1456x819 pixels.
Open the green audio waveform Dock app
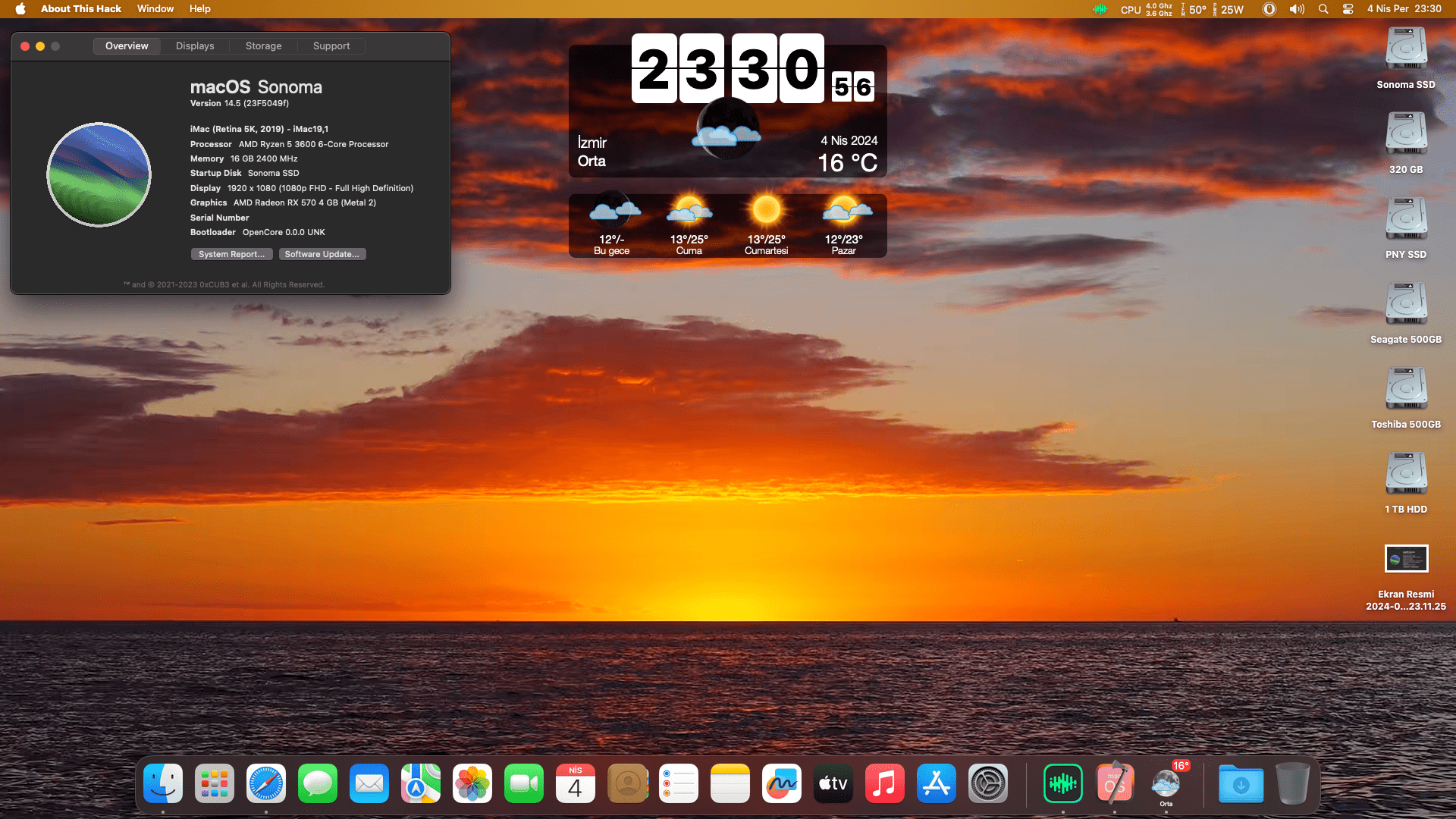[x=1062, y=783]
